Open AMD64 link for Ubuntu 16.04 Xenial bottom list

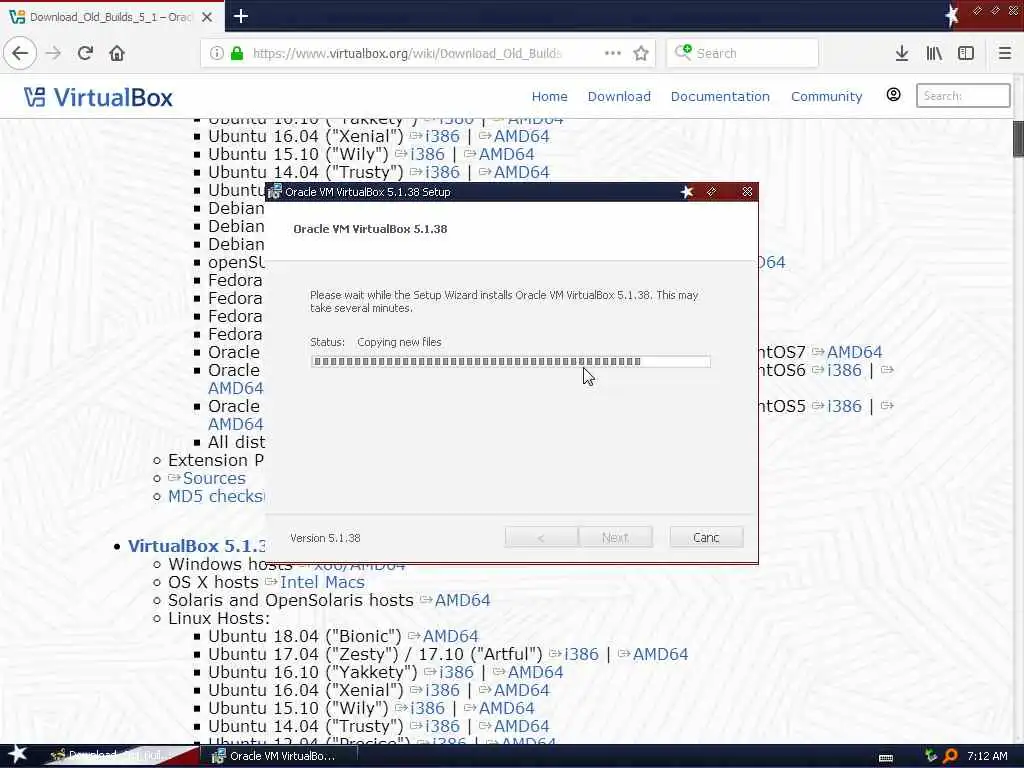[521, 690]
